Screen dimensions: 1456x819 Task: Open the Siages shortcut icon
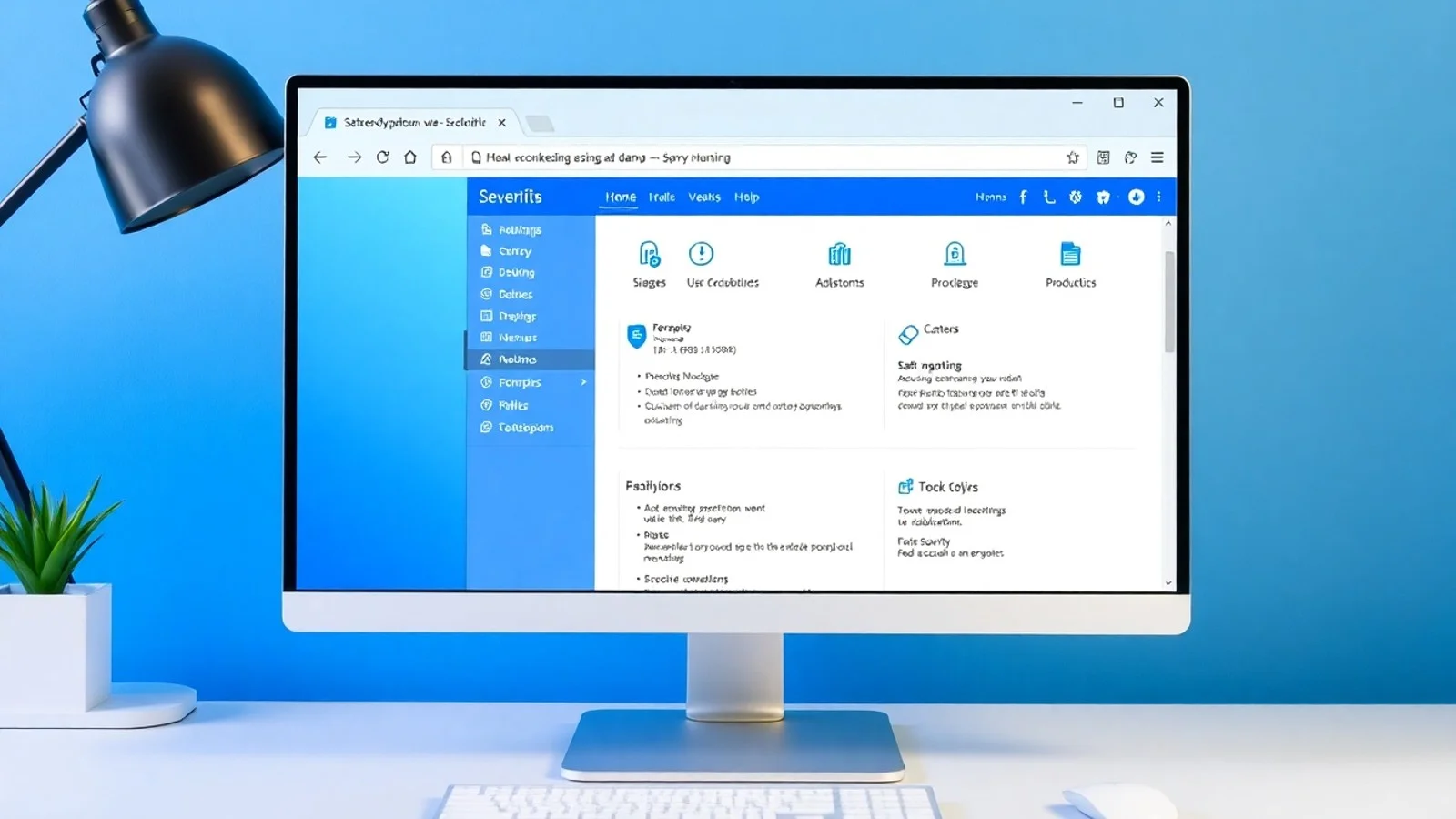pos(649,254)
